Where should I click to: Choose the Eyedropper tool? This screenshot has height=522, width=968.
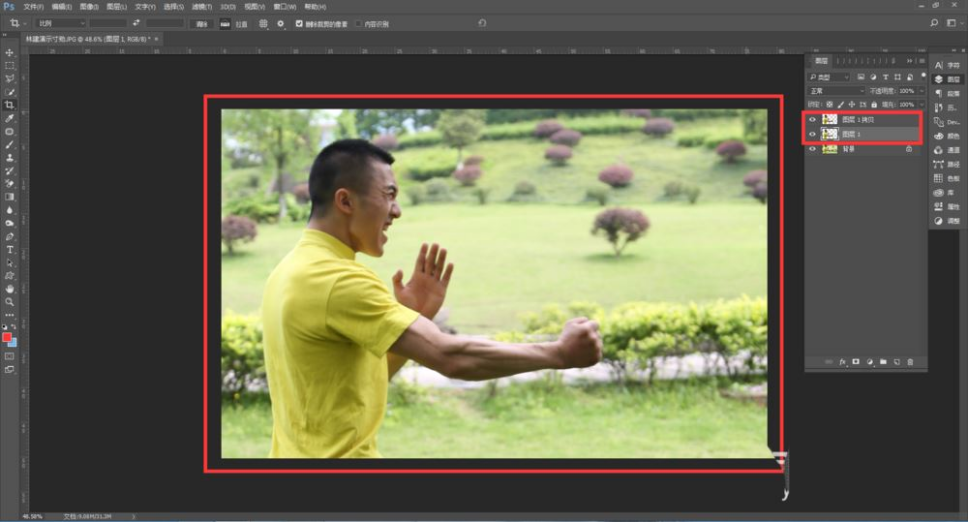point(10,118)
